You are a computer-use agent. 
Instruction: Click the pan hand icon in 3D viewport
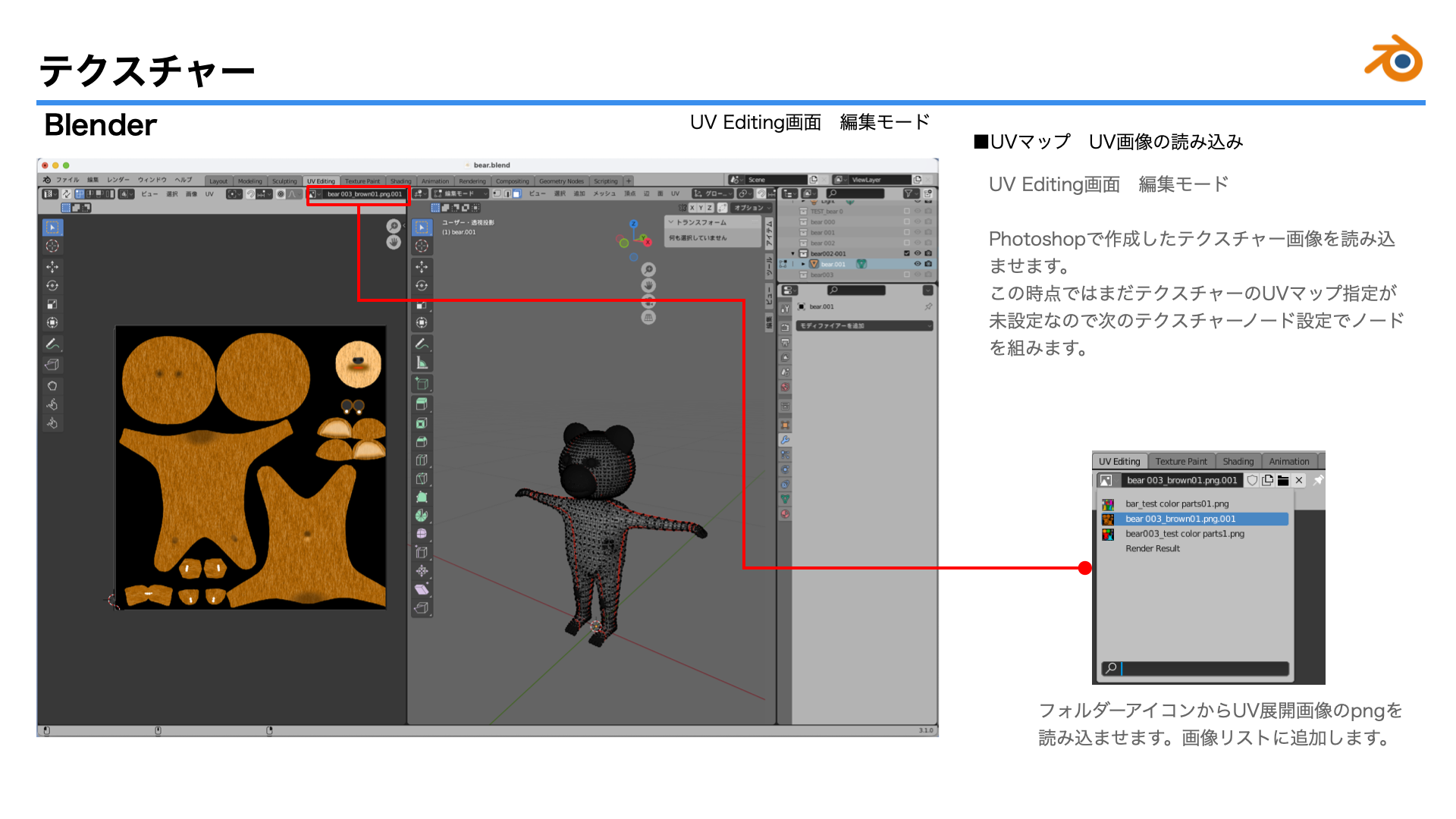648,285
